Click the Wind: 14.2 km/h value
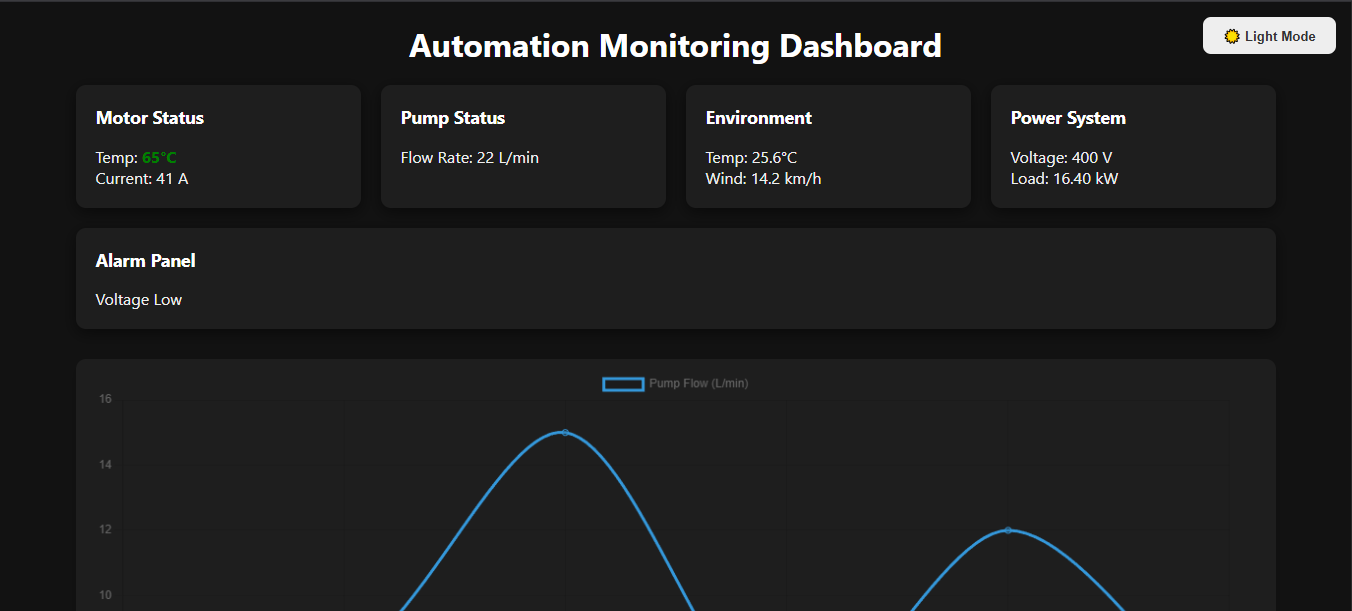The height and width of the screenshot is (611, 1352). [763, 178]
